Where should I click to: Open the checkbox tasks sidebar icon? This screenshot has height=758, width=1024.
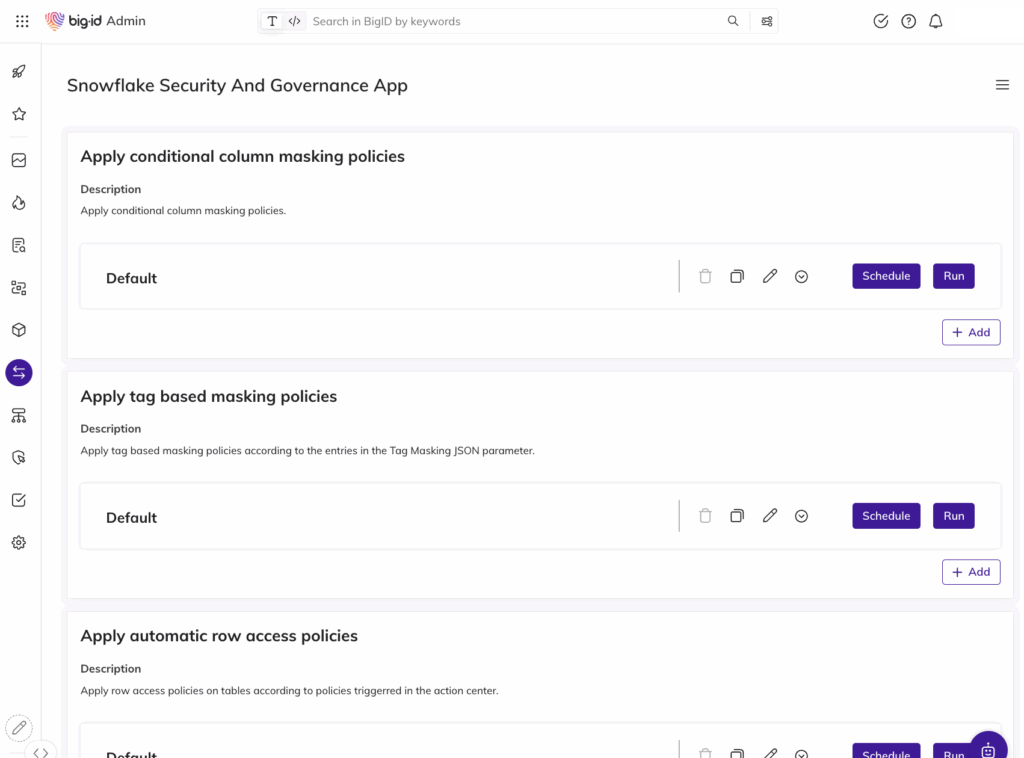[x=19, y=500]
